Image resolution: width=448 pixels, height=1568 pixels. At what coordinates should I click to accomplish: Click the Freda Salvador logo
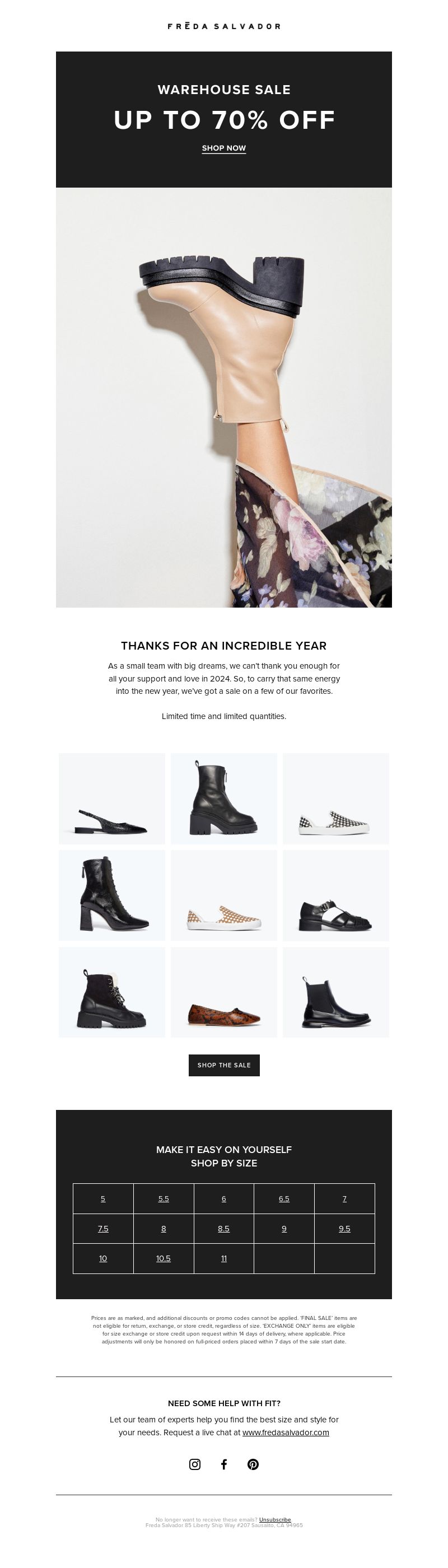(x=224, y=26)
